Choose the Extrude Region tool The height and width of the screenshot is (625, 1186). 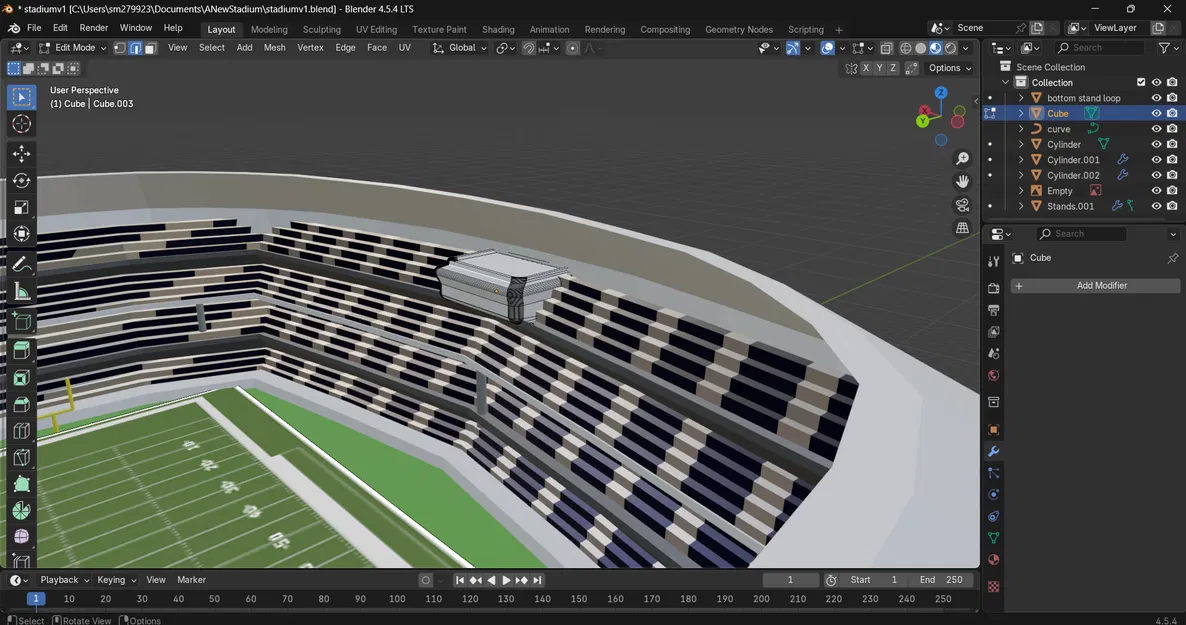pyautogui.click(x=21, y=350)
